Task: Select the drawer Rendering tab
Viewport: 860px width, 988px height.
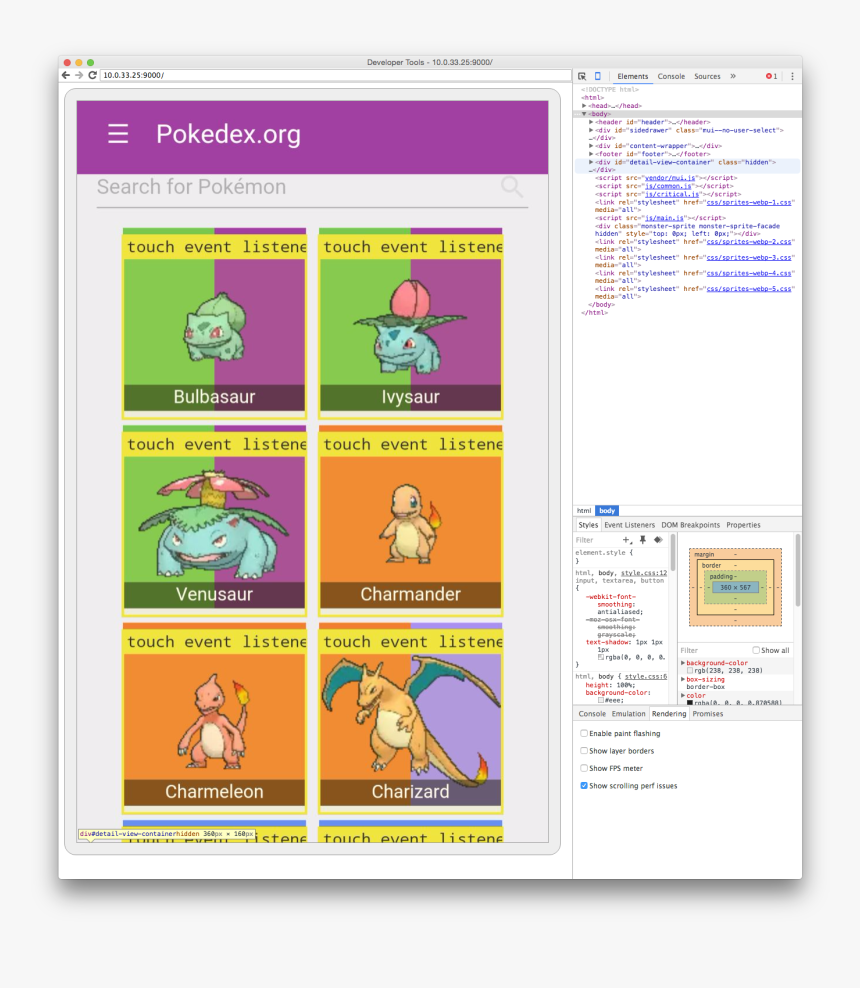Action: pyautogui.click(x=668, y=714)
